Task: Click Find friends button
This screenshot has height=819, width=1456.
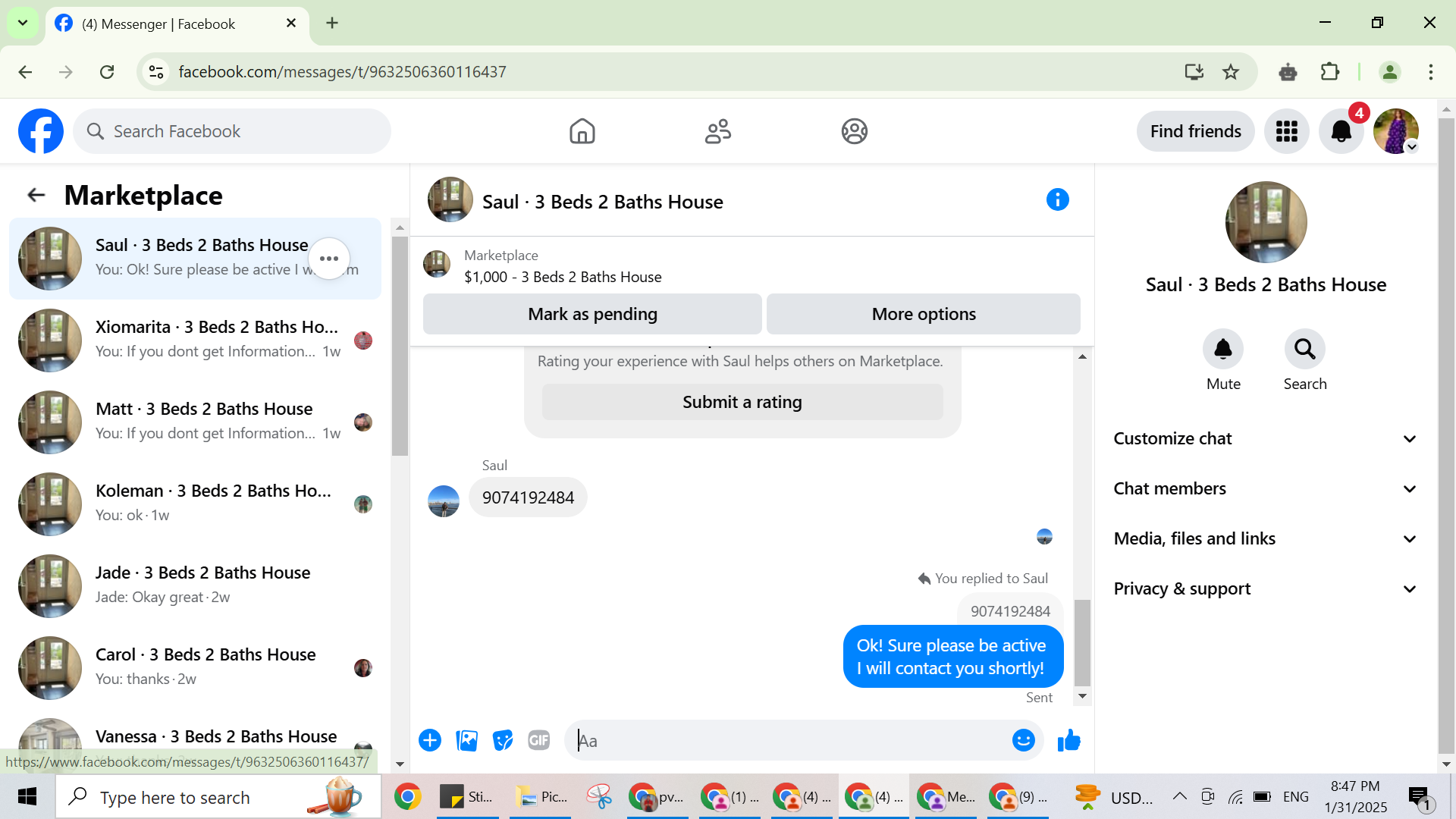Action: point(1195,131)
